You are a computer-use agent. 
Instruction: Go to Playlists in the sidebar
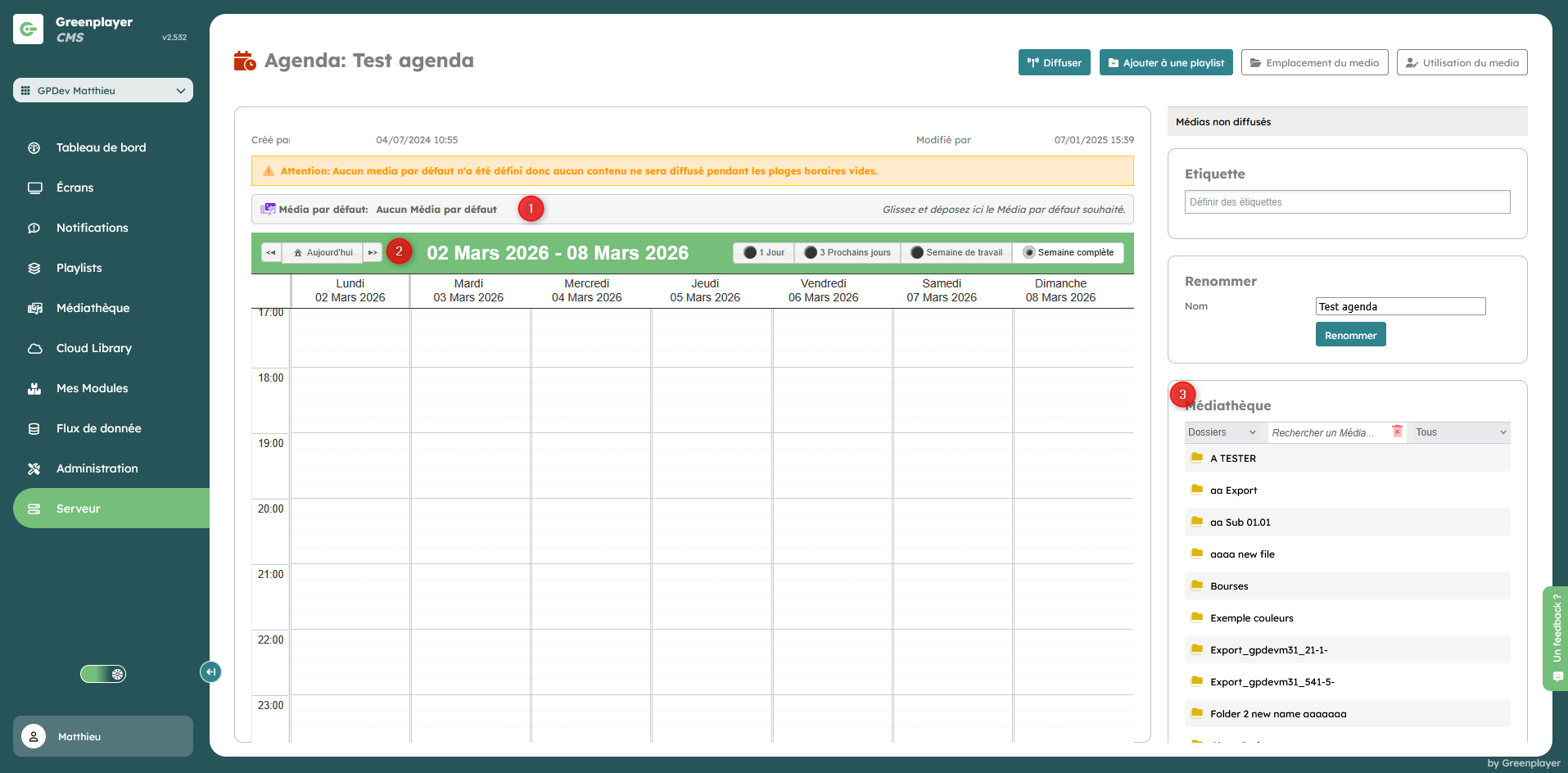coord(79,268)
